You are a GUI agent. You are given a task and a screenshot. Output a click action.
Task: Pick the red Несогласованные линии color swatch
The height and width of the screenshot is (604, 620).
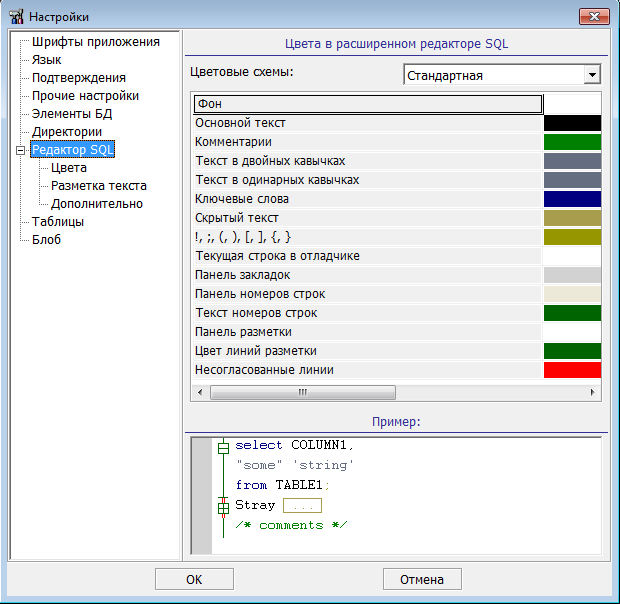point(572,370)
